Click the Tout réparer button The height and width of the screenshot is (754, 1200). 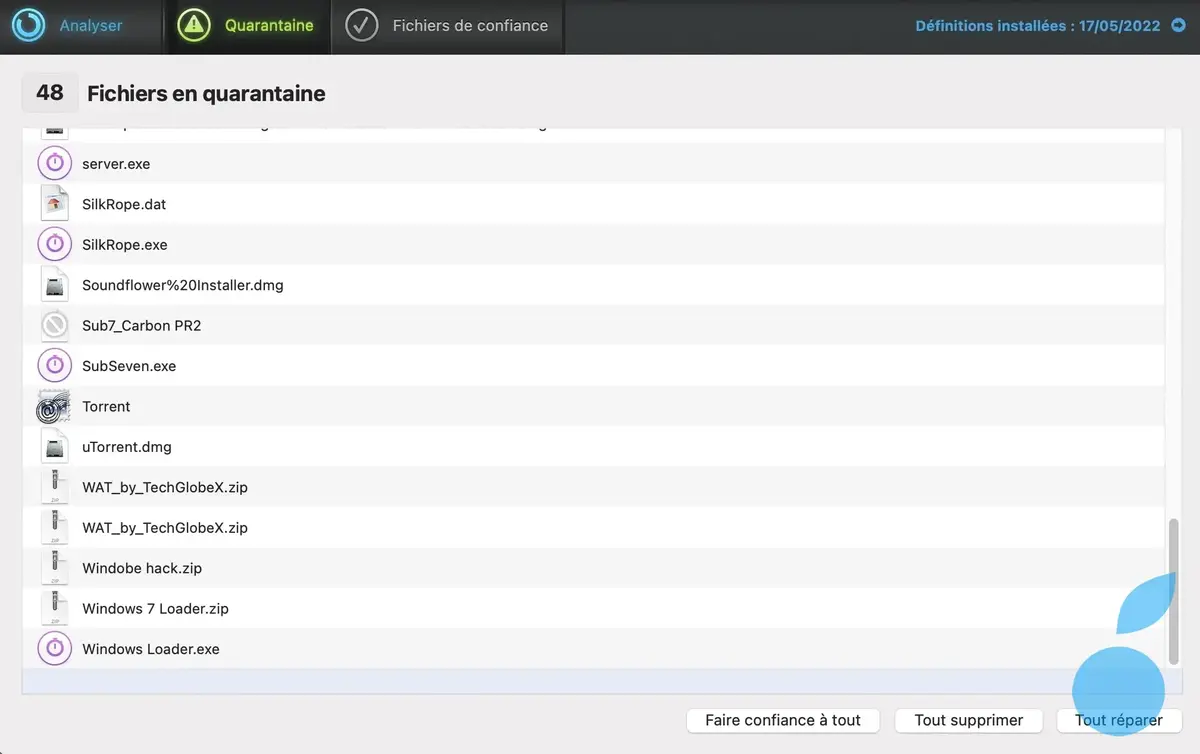click(1118, 720)
